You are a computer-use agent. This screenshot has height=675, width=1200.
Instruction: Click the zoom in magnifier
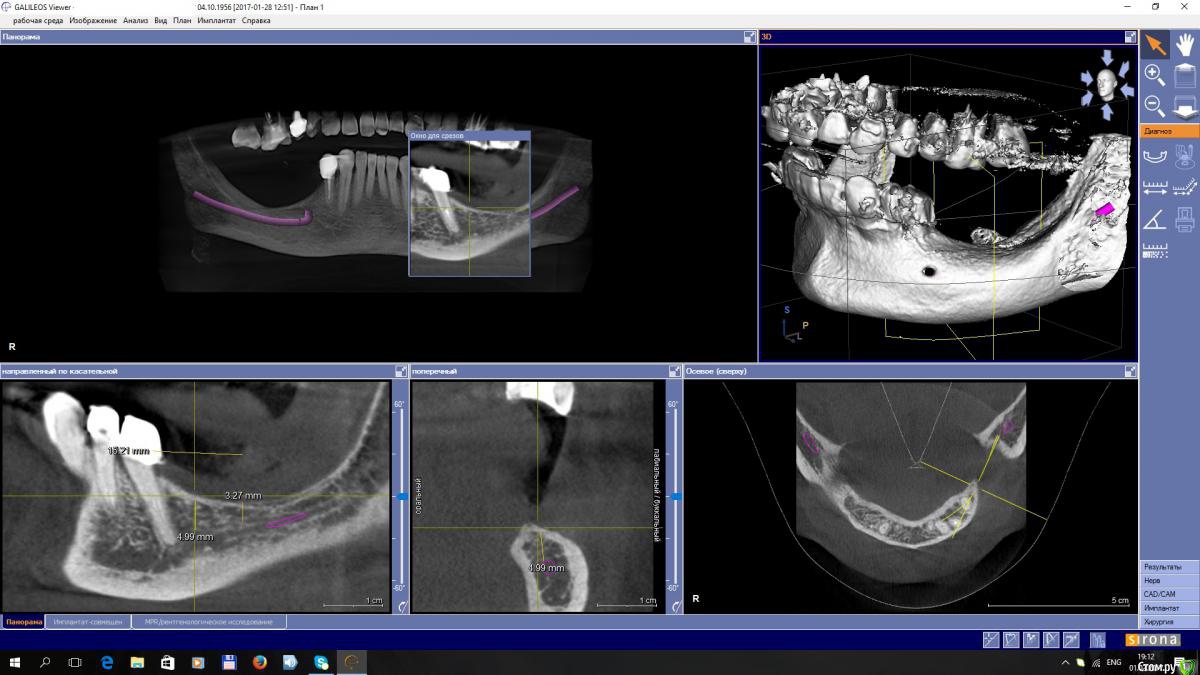[1154, 75]
